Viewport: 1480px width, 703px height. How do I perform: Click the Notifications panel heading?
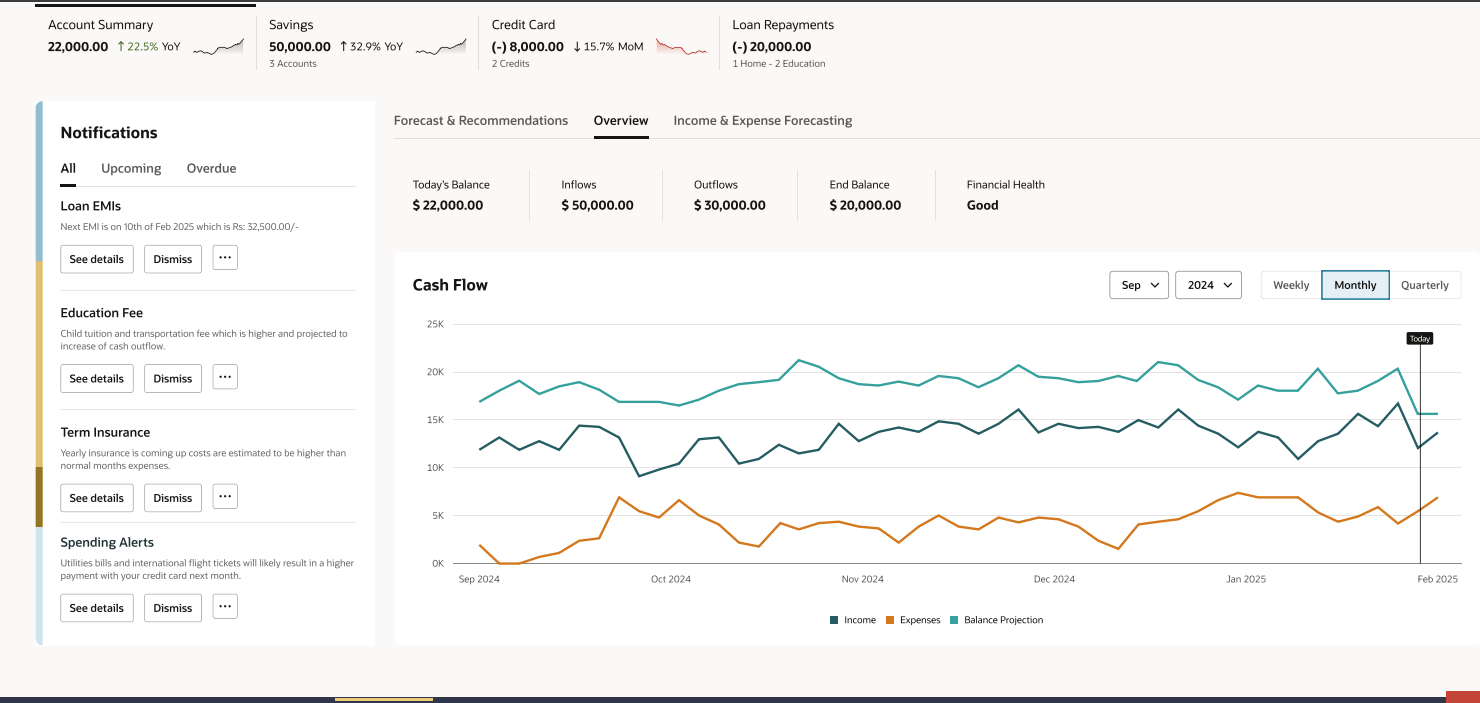pyautogui.click(x=109, y=133)
